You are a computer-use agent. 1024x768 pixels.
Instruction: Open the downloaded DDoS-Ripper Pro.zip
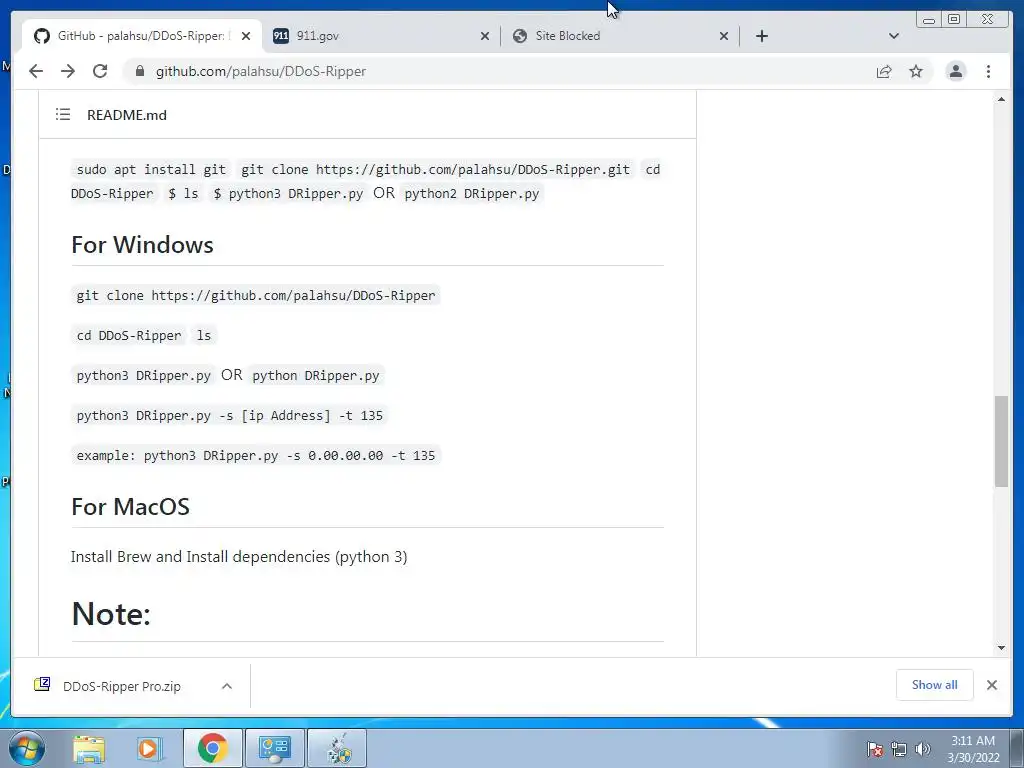point(121,686)
